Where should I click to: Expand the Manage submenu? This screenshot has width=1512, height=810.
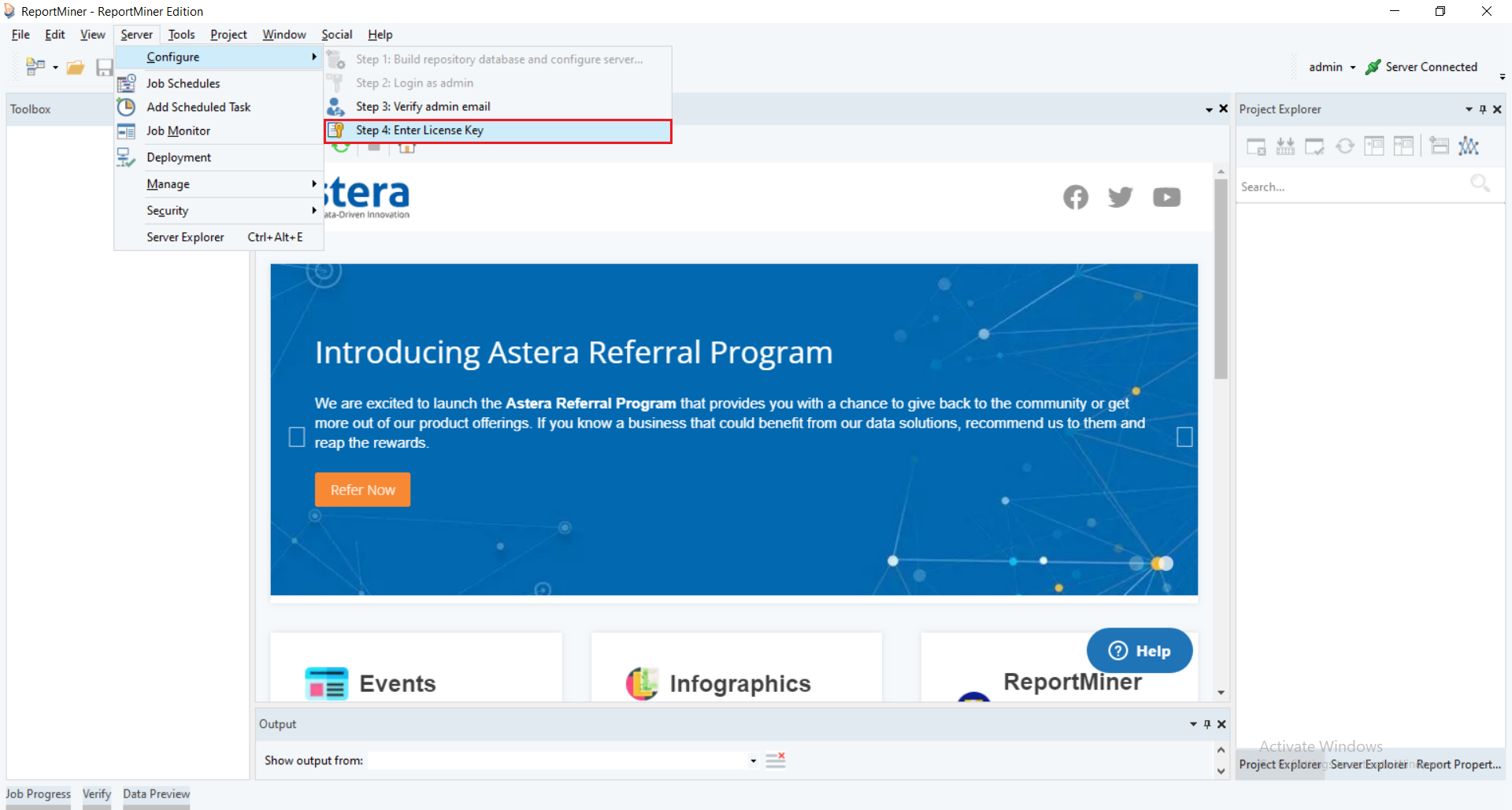tap(220, 184)
